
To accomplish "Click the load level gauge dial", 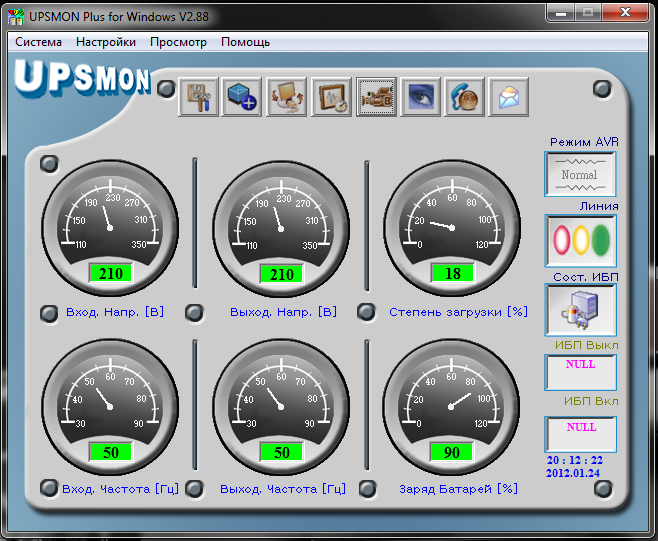I will coord(452,228).
